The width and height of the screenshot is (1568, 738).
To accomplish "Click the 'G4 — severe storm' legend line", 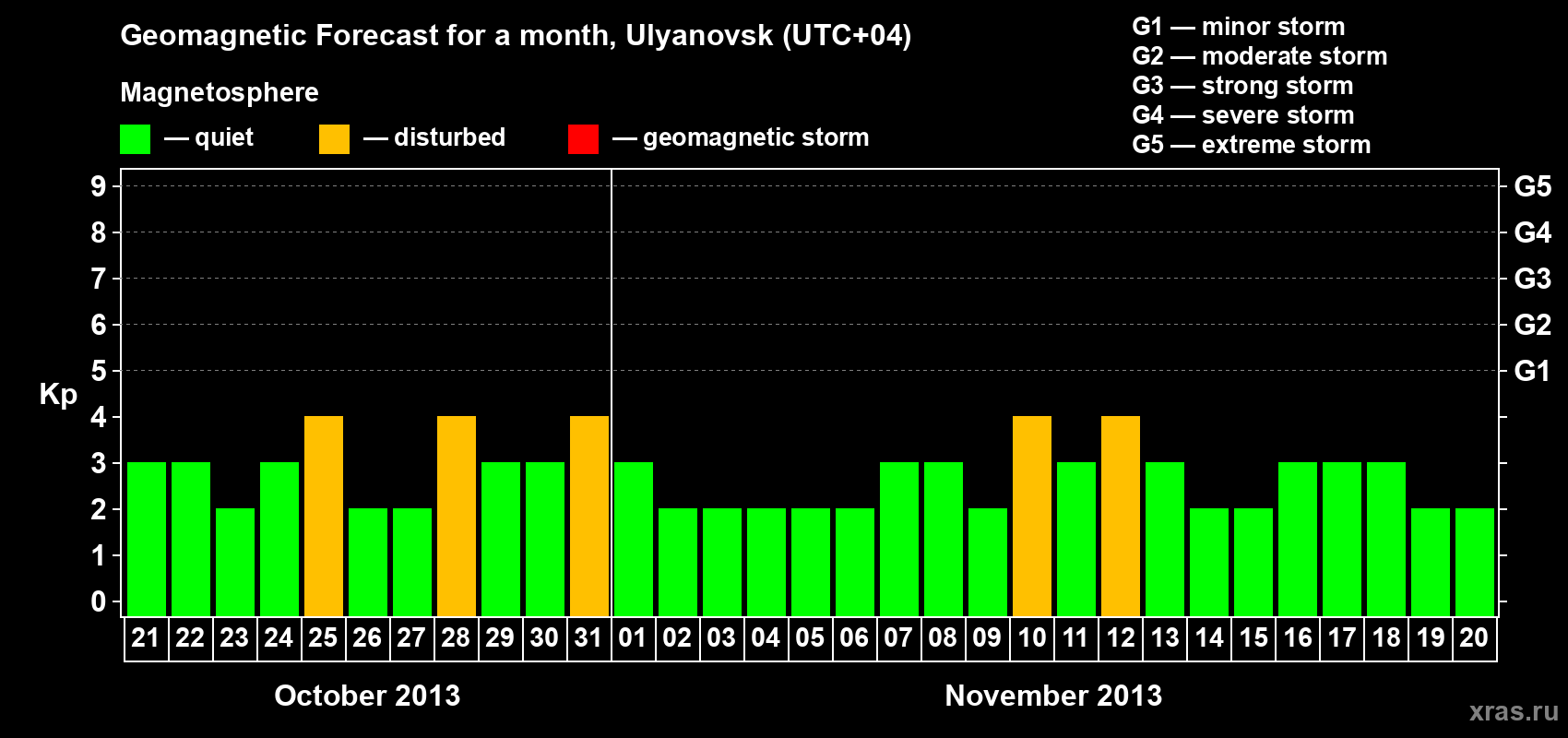I will 1243,115.
